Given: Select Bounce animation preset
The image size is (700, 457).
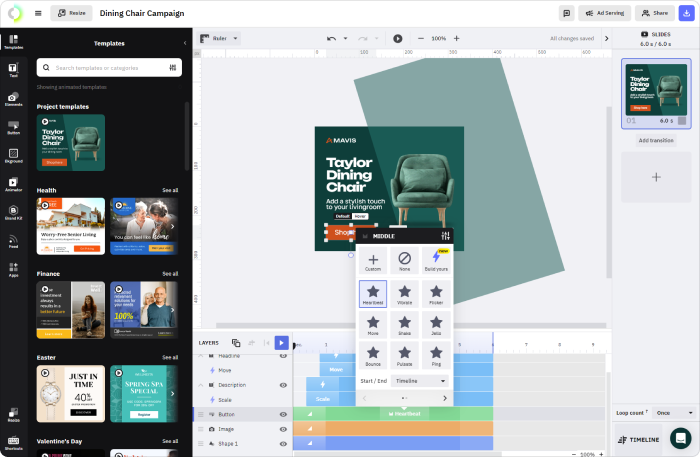Looking at the screenshot, I should (373, 355).
